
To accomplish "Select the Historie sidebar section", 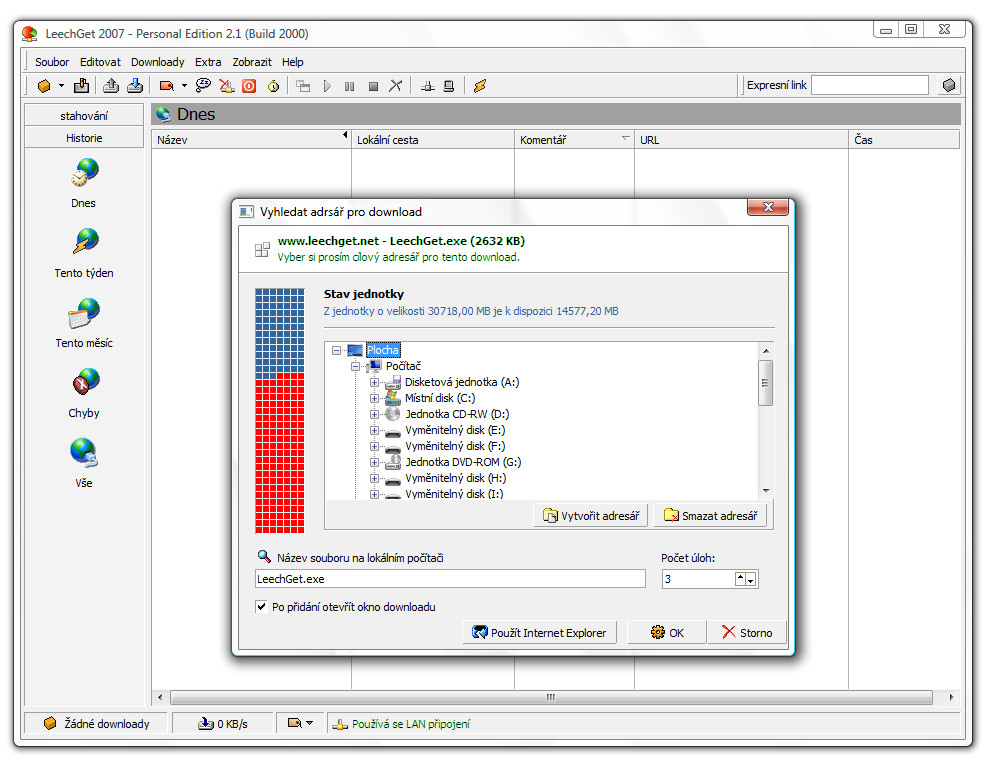I will [x=84, y=138].
